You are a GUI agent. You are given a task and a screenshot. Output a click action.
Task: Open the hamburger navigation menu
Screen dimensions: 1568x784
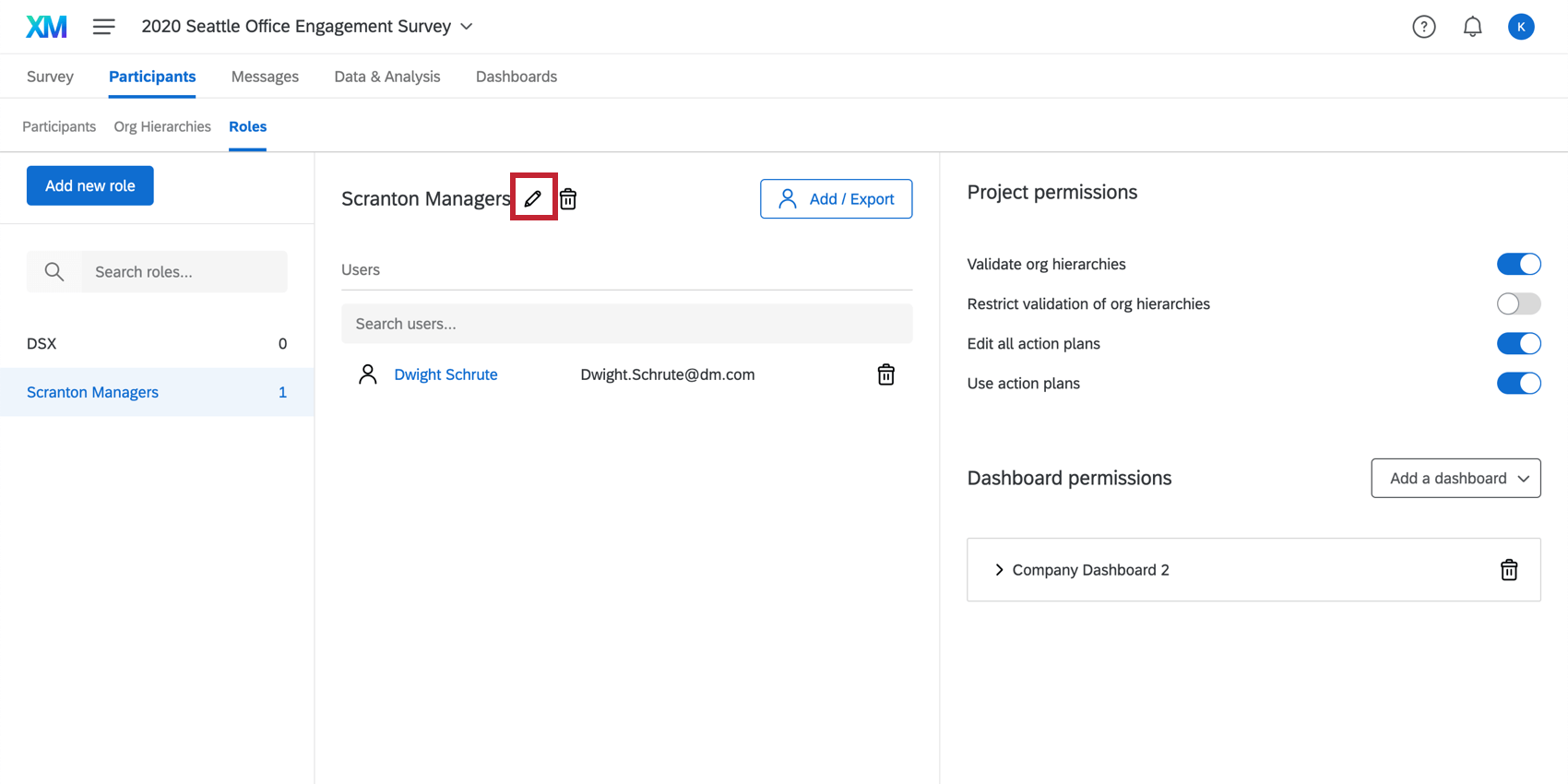click(x=104, y=27)
